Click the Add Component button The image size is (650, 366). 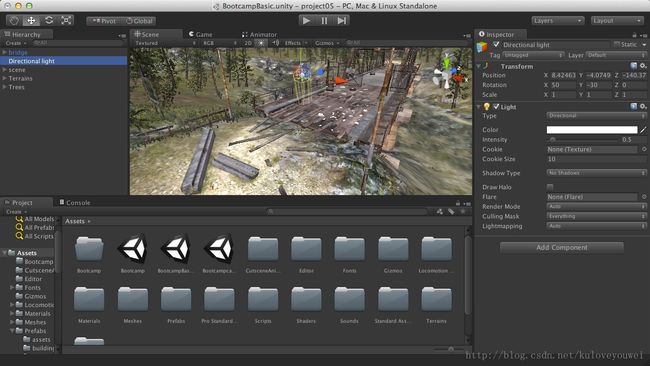[562, 247]
